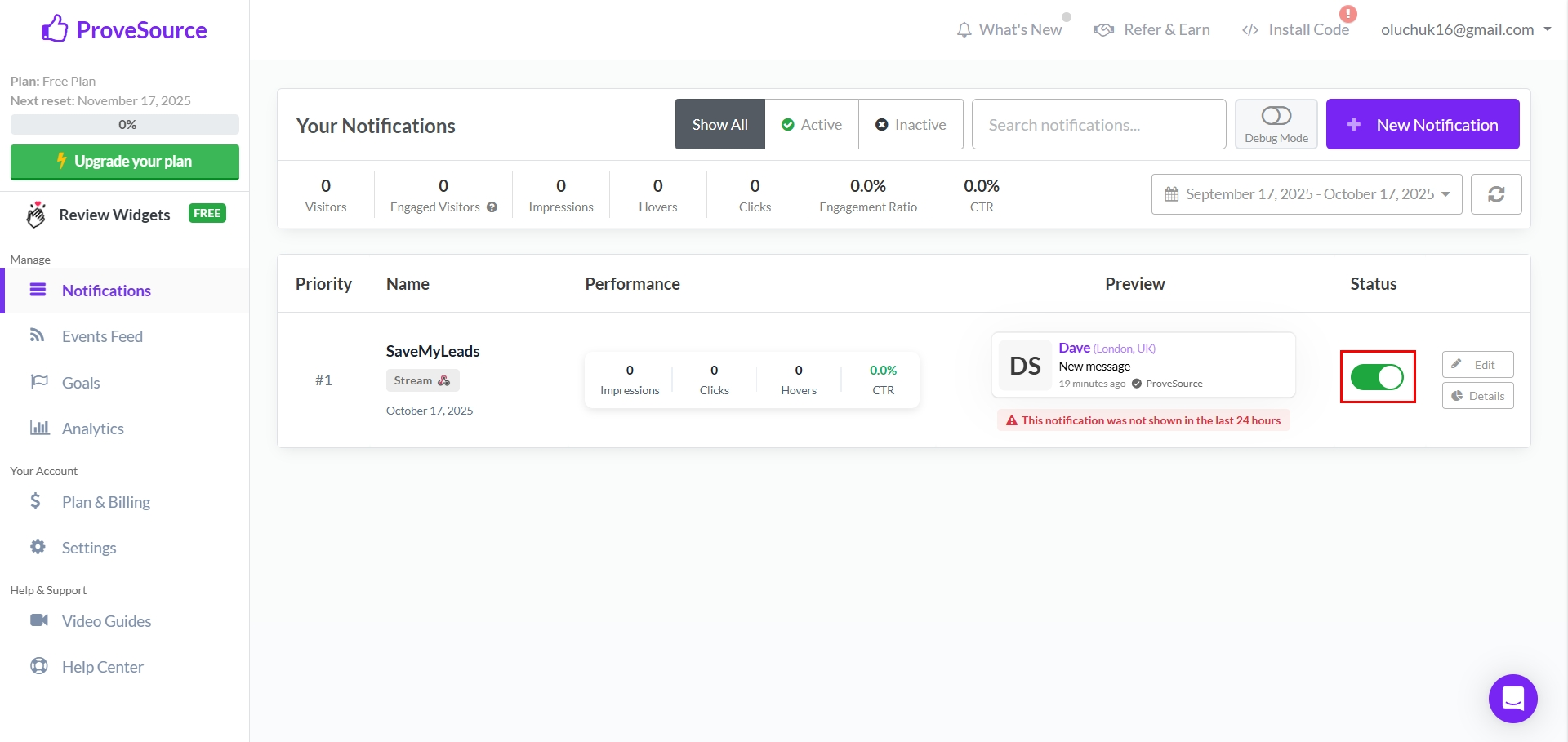Open Video Guides from Help & Support
Image resolution: width=1568 pixels, height=742 pixels.
tap(105, 620)
